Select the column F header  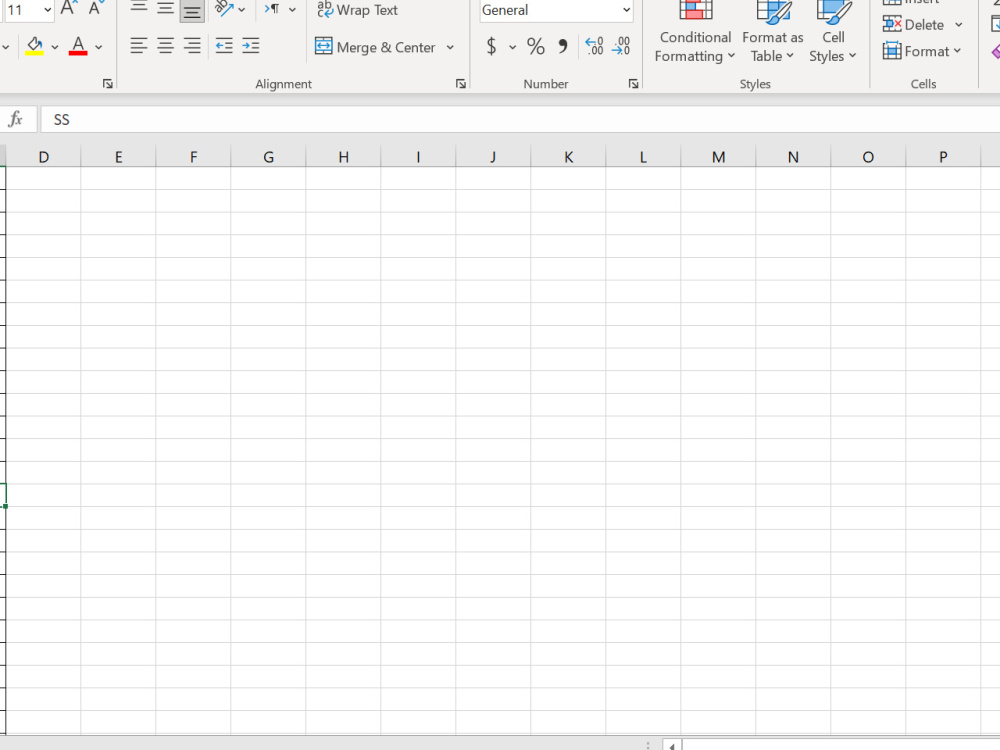click(x=193, y=157)
